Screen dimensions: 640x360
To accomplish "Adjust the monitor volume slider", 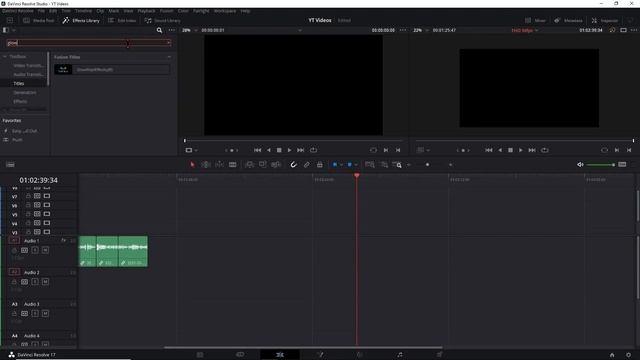I will [601, 164].
